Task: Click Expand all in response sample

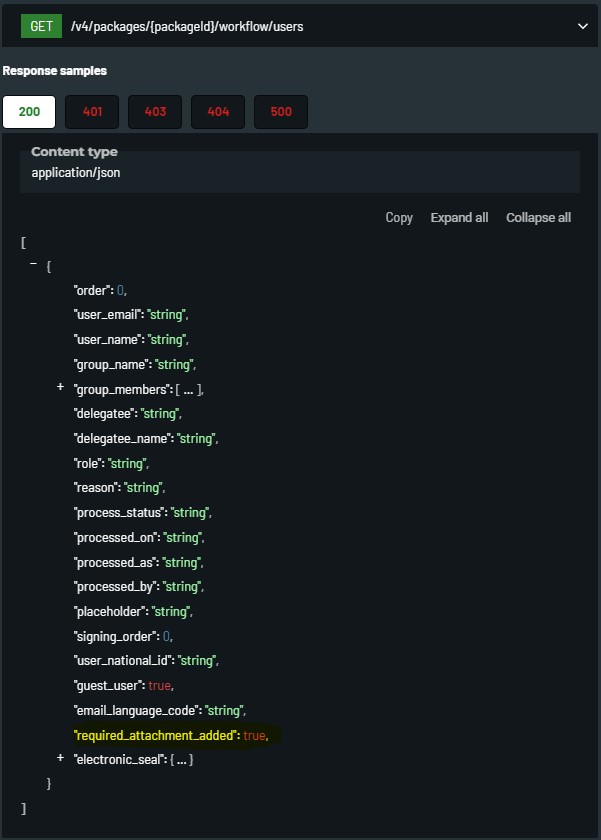Action: click(459, 218)
